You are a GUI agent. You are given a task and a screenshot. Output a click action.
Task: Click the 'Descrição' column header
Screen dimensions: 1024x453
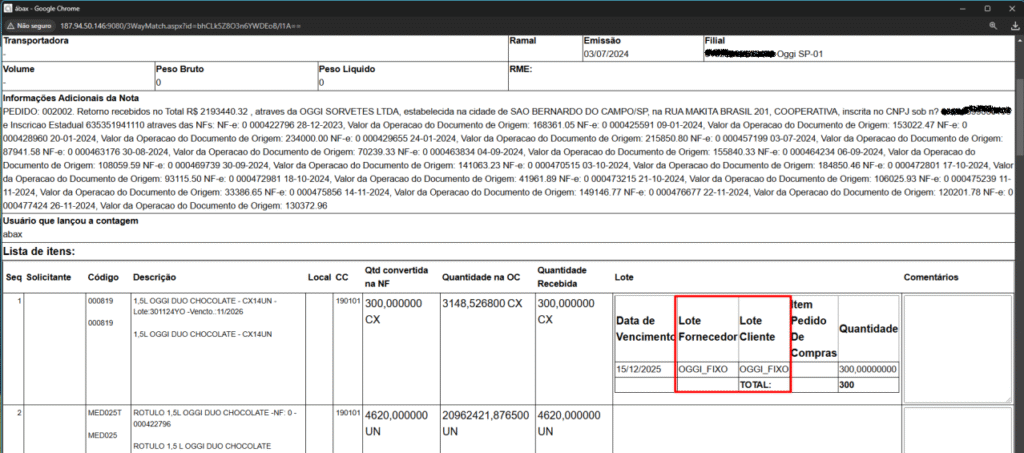[x=155, y=276]
